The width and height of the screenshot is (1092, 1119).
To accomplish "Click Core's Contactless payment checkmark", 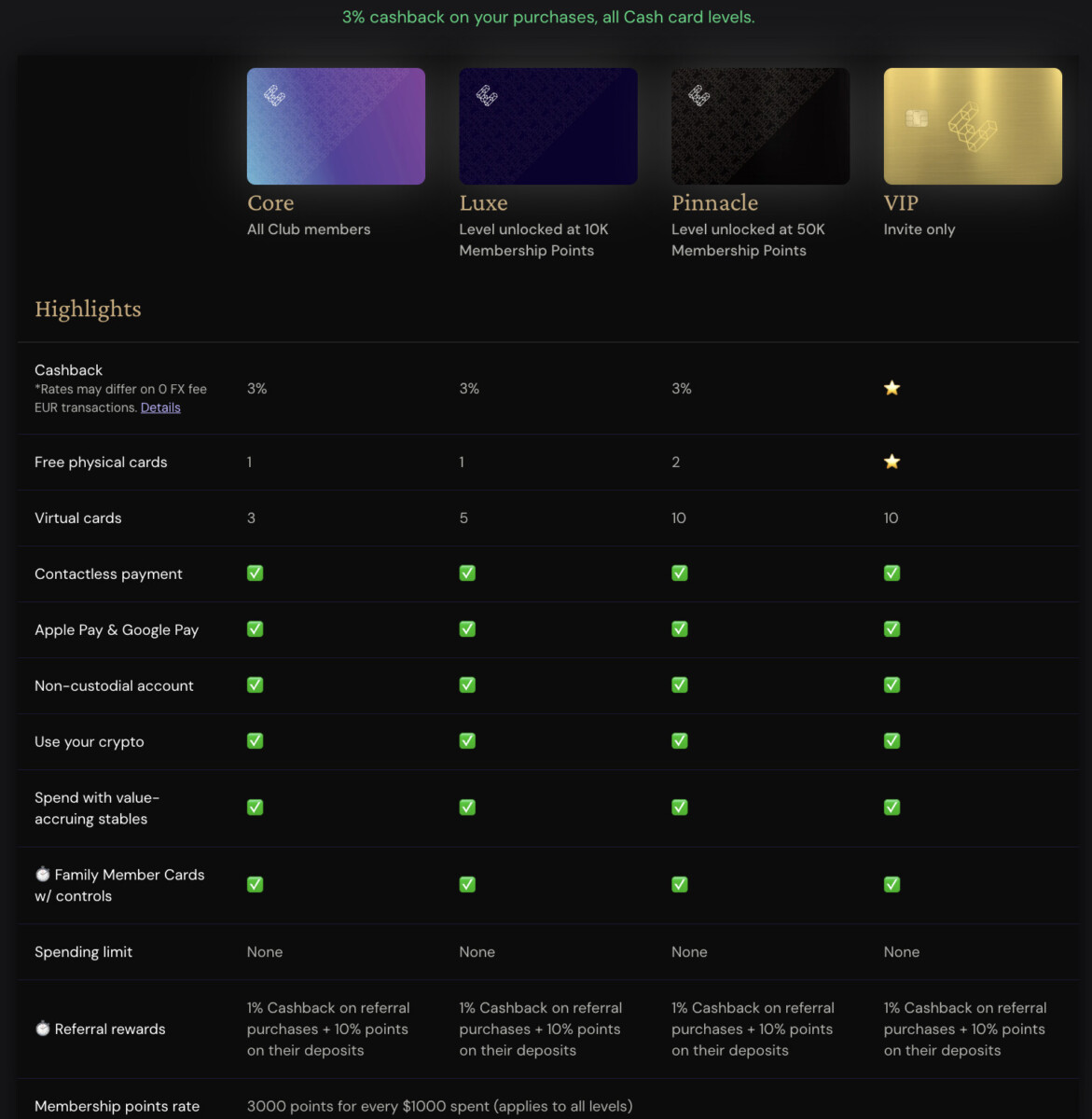I will pos(256,573).
